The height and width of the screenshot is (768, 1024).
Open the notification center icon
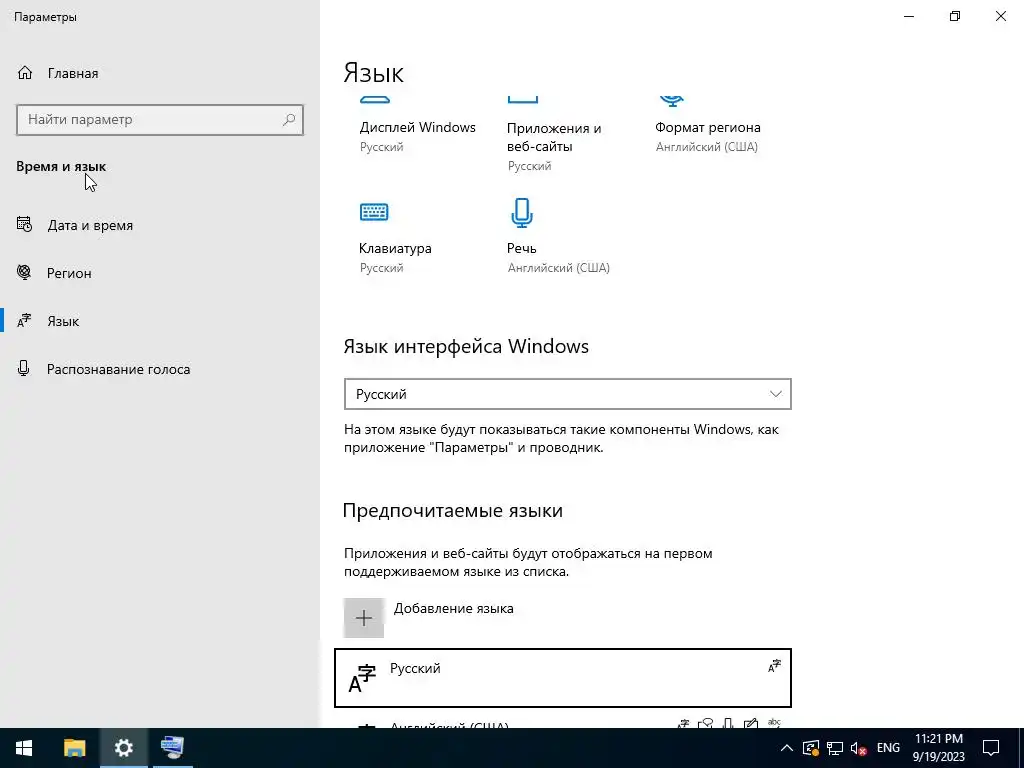pyautogui.click(x=991, y=748)
